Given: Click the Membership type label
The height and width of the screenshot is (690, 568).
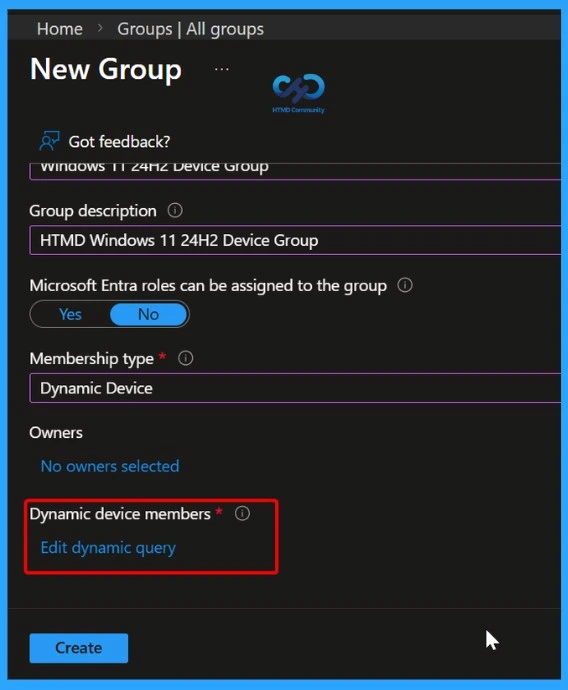Looking at the screenshot, I should point(92,359).
